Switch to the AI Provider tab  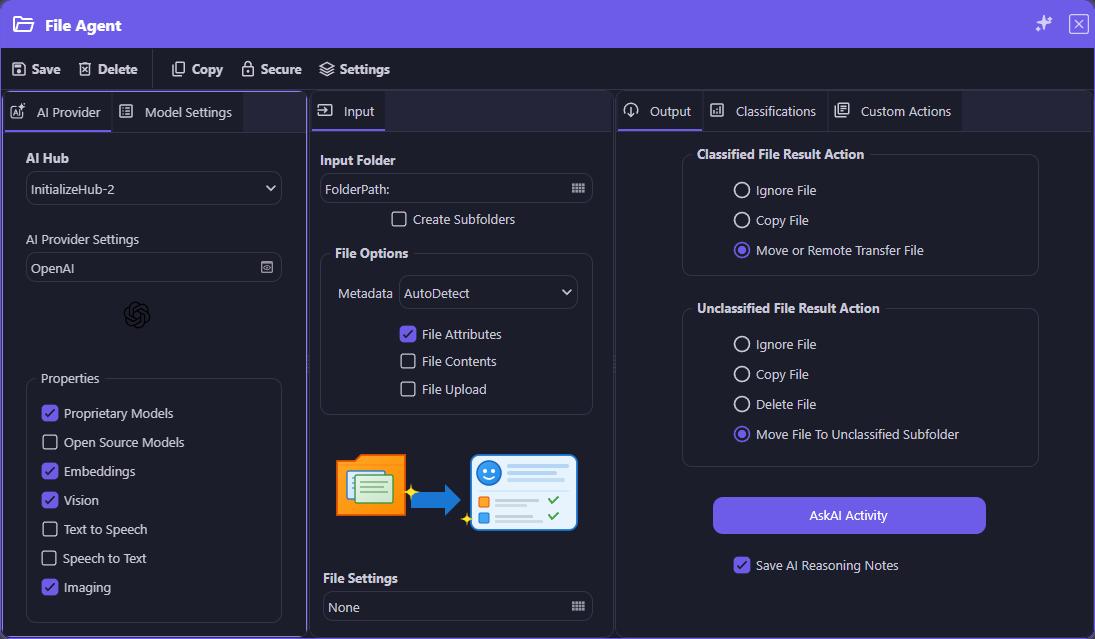click(x=58, y=112)
